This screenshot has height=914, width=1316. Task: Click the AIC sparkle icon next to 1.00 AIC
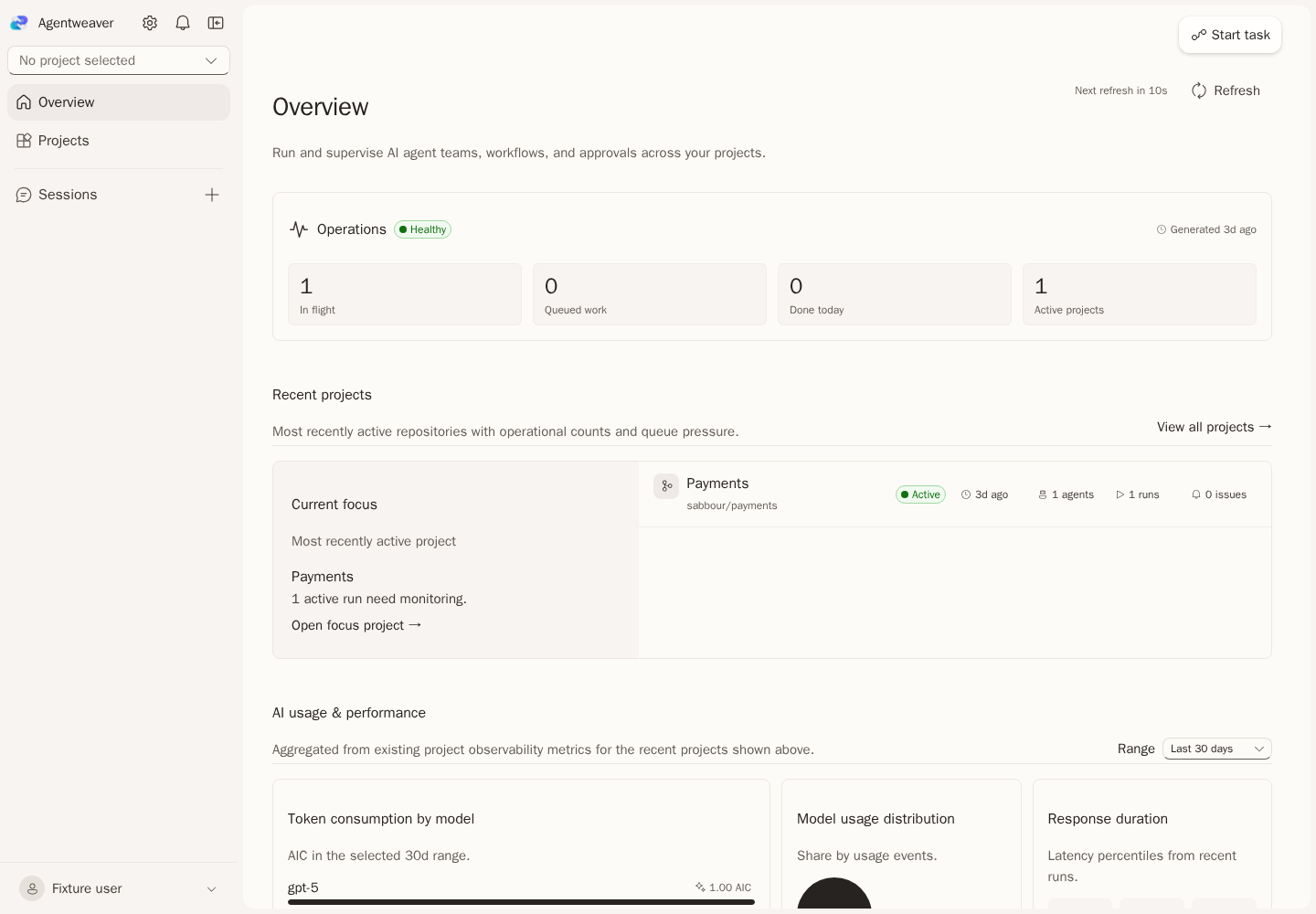(700, 887)
